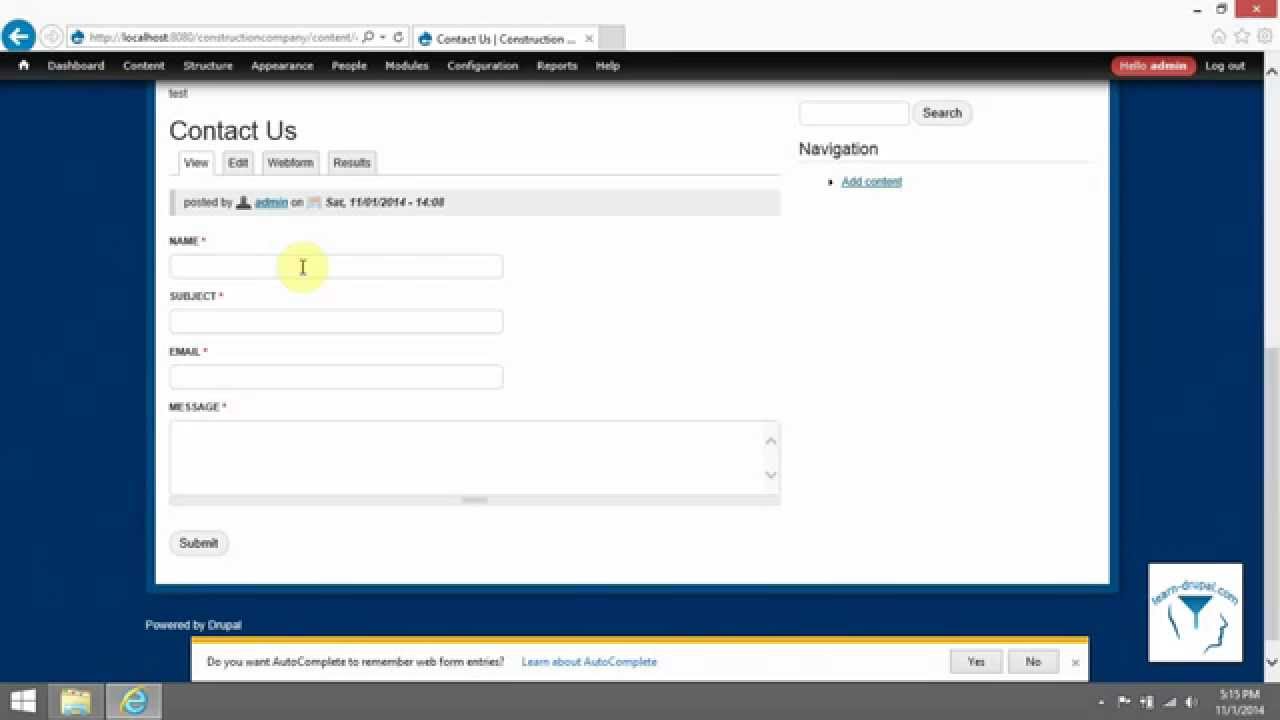Click the browser tools gear icon

(x=1264, y=36)
